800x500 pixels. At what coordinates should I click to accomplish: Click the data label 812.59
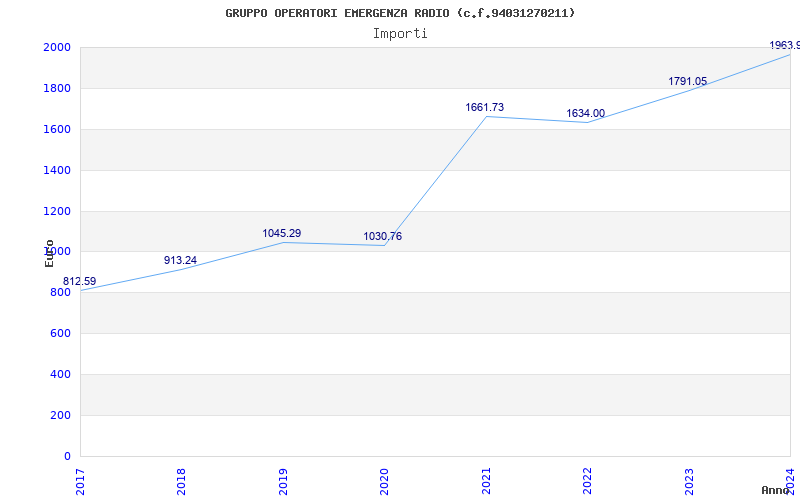click(79, 282)
